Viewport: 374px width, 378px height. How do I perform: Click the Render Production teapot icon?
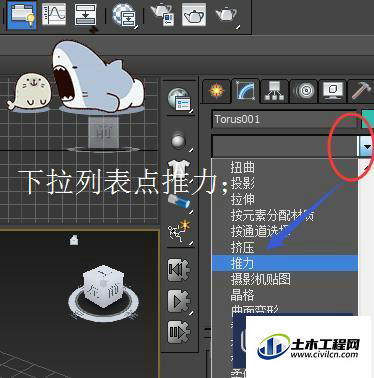(x=227, y=15)
